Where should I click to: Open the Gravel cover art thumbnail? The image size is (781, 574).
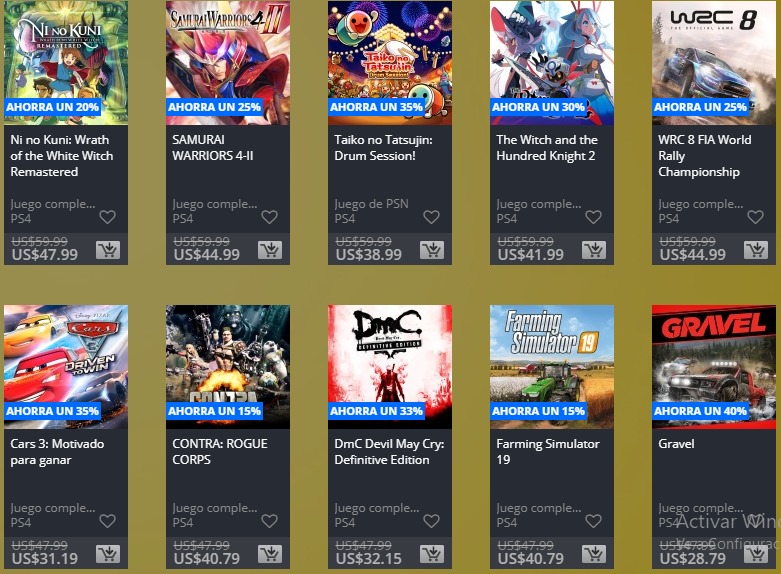pos(714,367)
